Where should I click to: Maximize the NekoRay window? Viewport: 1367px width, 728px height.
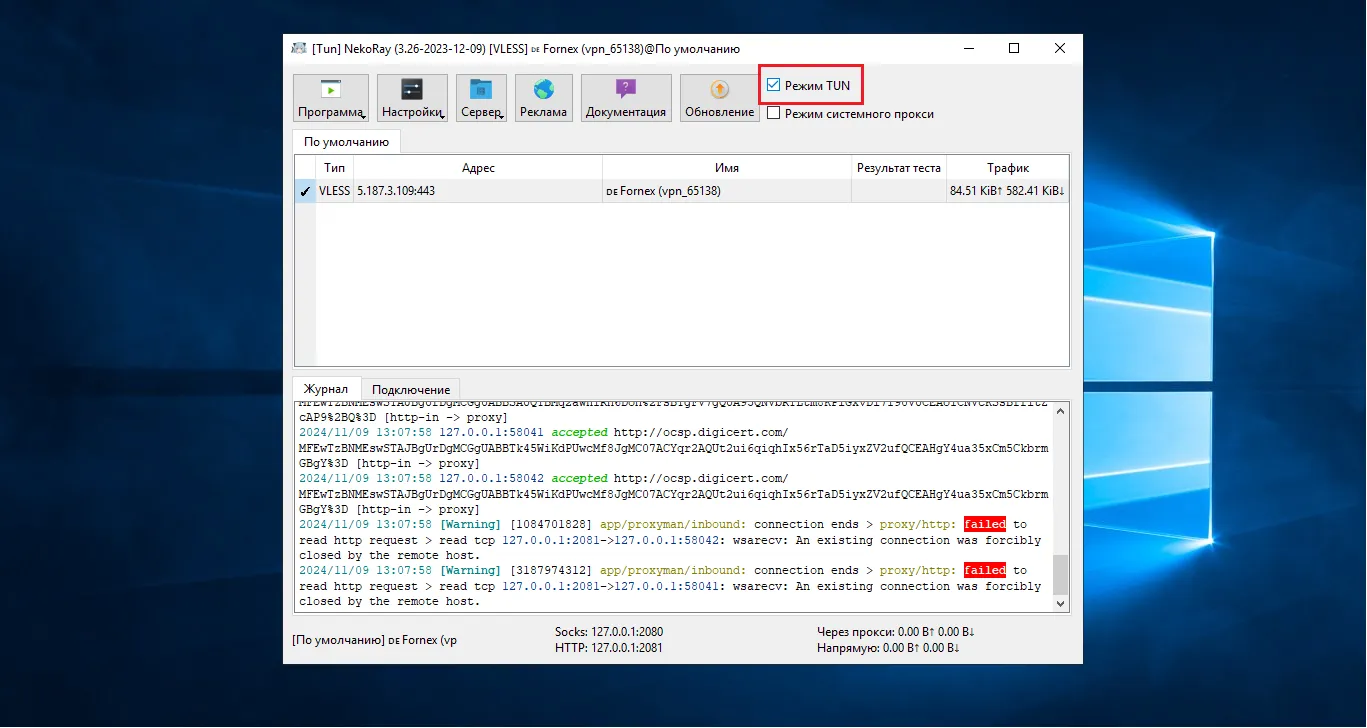click(1014, 48)
